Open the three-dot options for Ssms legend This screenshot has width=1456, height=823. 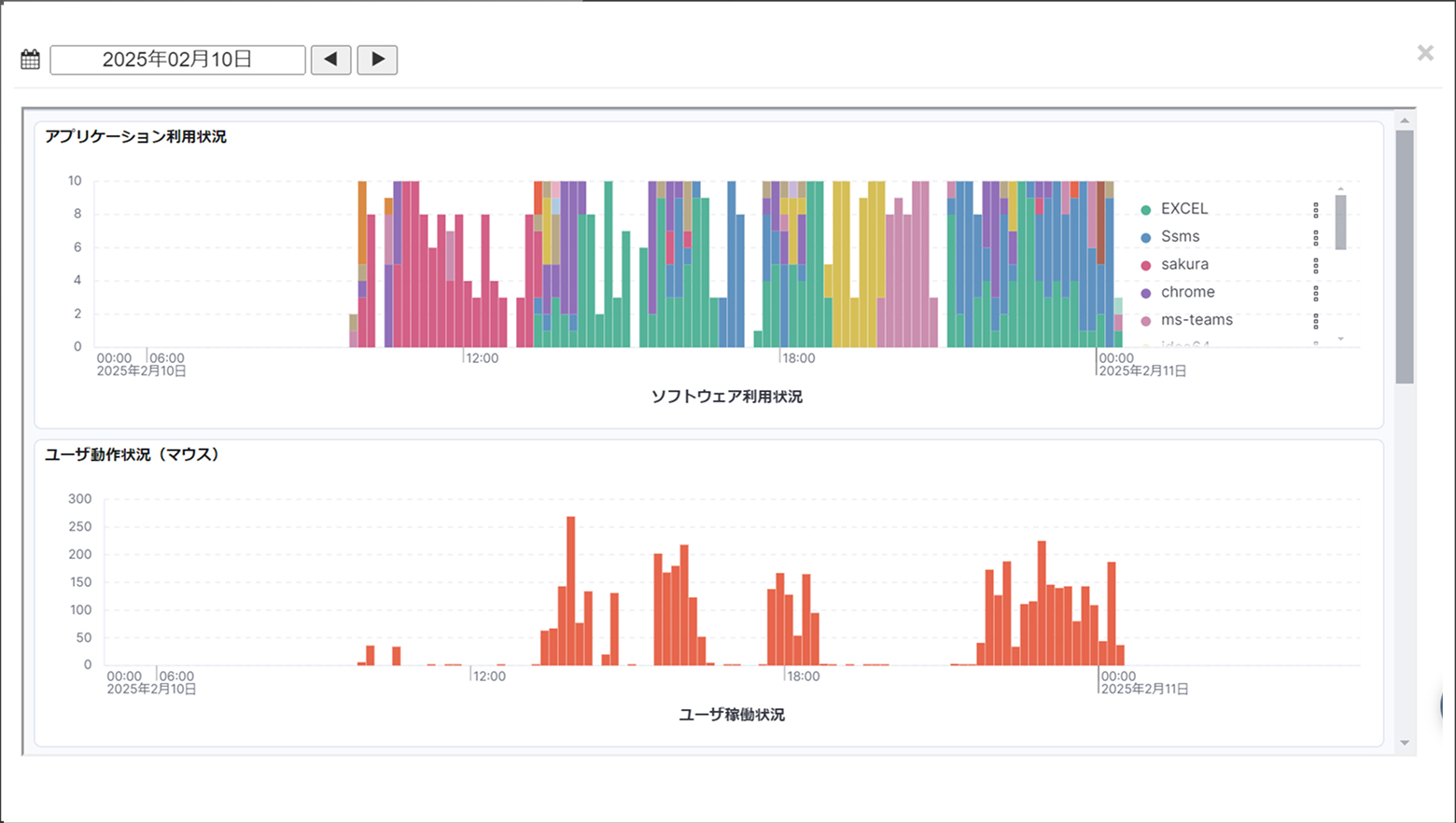point(1316,238)
